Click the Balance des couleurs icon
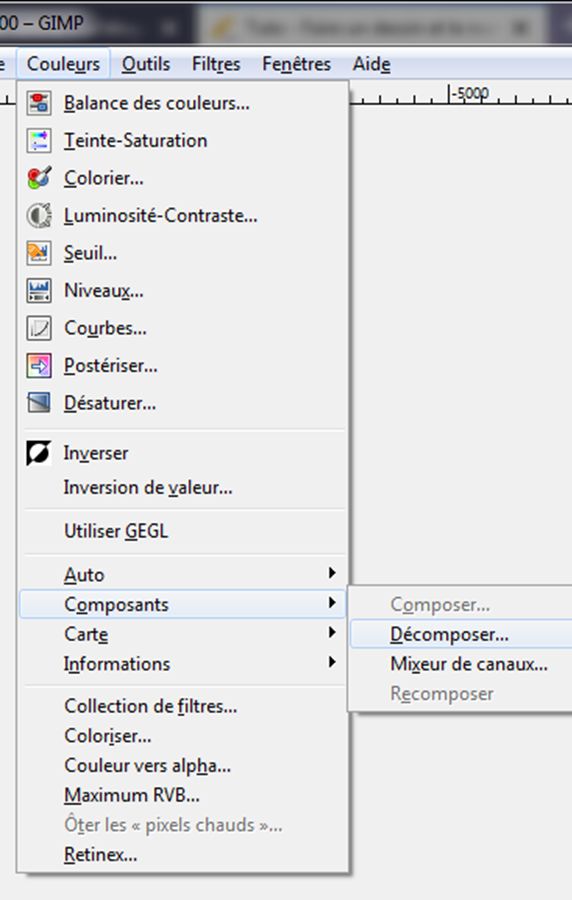This screenshot has width=572, height=900. tap(38, 103)
